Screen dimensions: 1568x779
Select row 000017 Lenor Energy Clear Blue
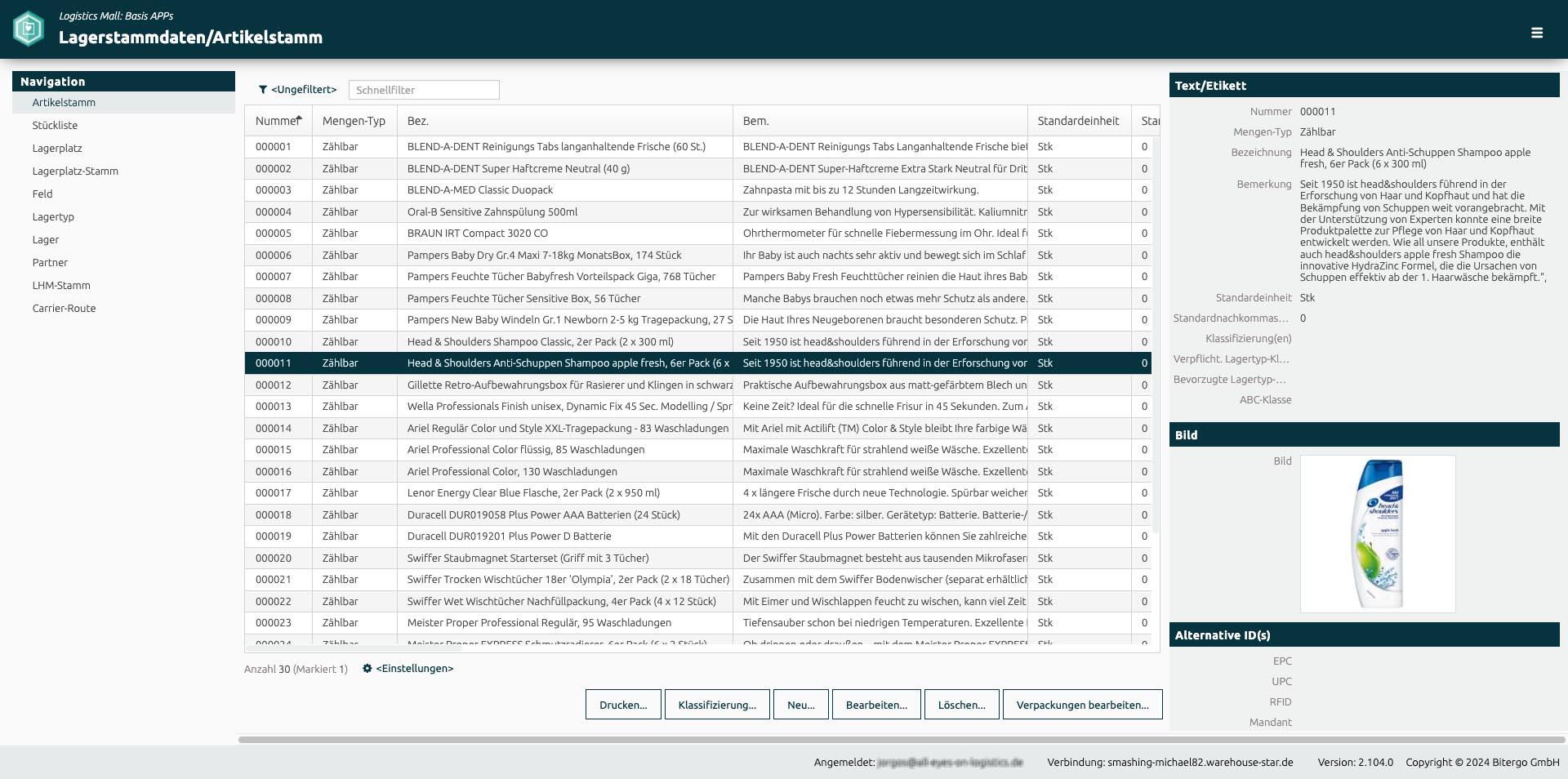tap(698, 493)
